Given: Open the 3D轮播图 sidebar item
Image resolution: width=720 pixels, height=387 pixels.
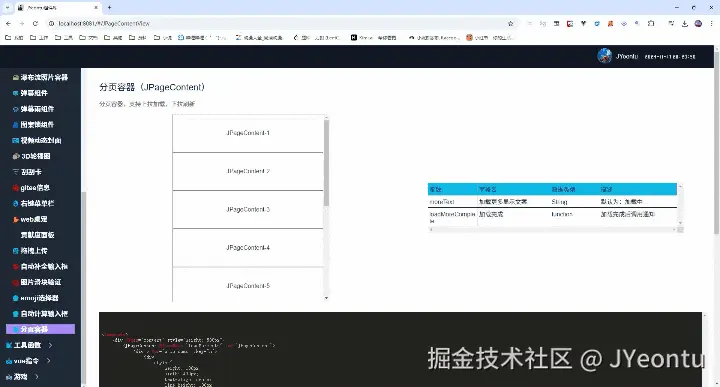Looking at the screenshot, I should pyautogui.click(x=31, y=156).
